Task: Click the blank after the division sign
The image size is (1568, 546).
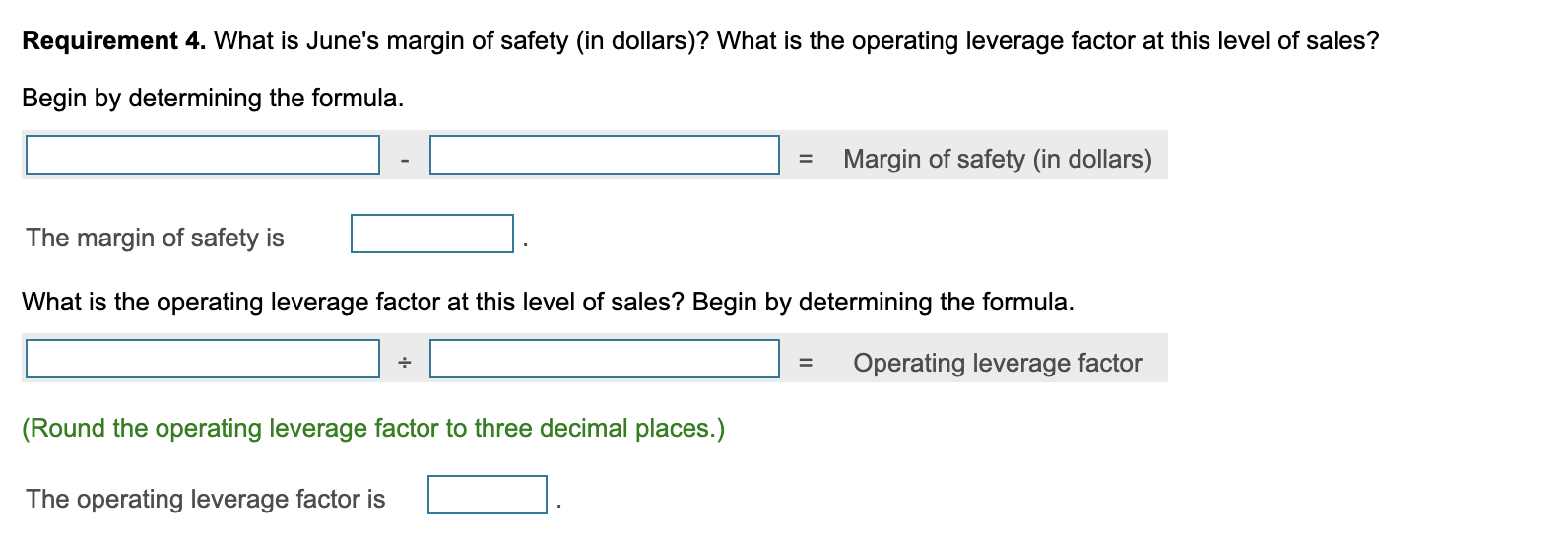Action: [604, 359]
